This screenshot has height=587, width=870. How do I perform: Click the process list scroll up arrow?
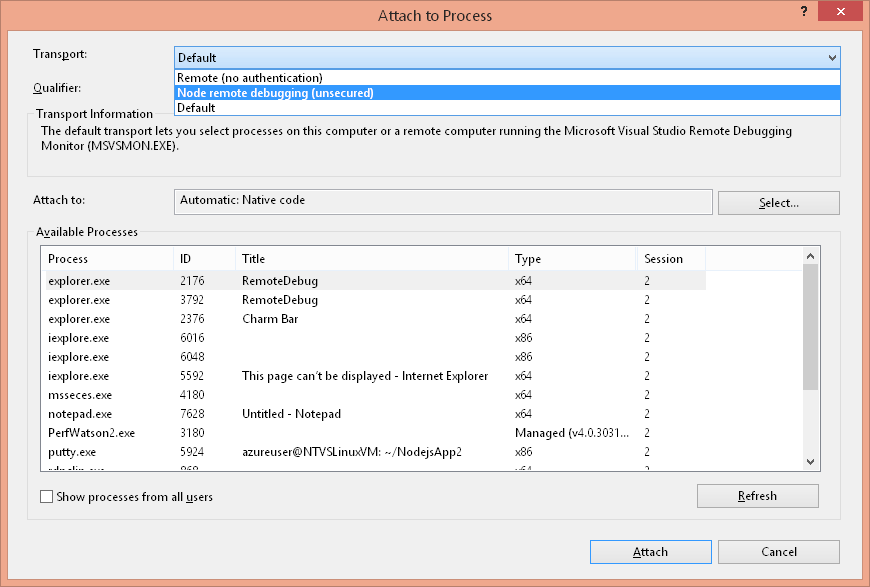tap(811, 257)
